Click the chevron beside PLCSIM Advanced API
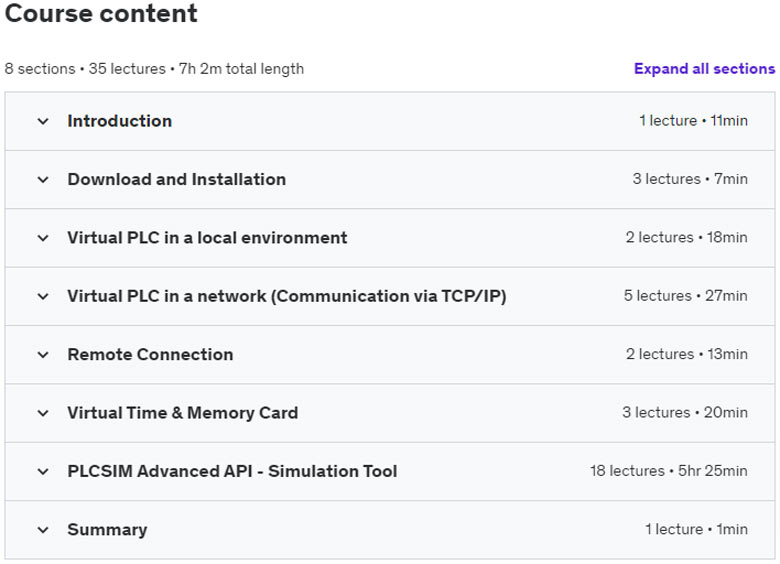The image size is (780, 564). (x=42, y=471)
